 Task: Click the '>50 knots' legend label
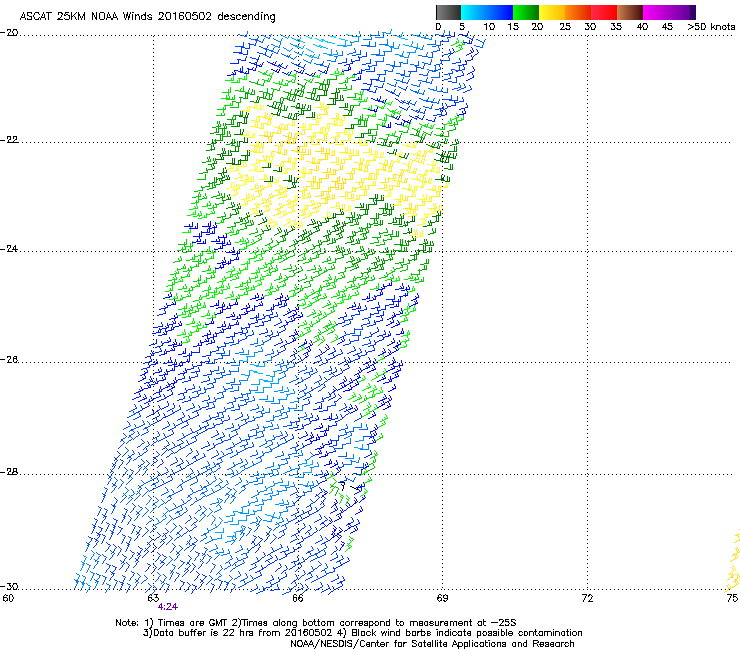[711, 27]
